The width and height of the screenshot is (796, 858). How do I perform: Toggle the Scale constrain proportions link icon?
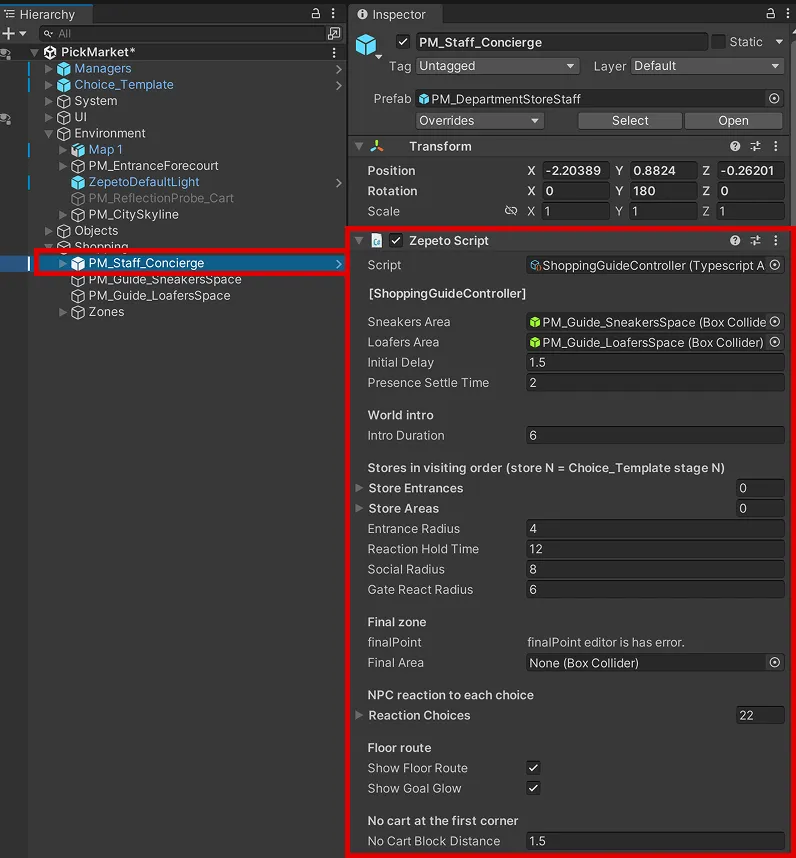[x=511, y=211]
